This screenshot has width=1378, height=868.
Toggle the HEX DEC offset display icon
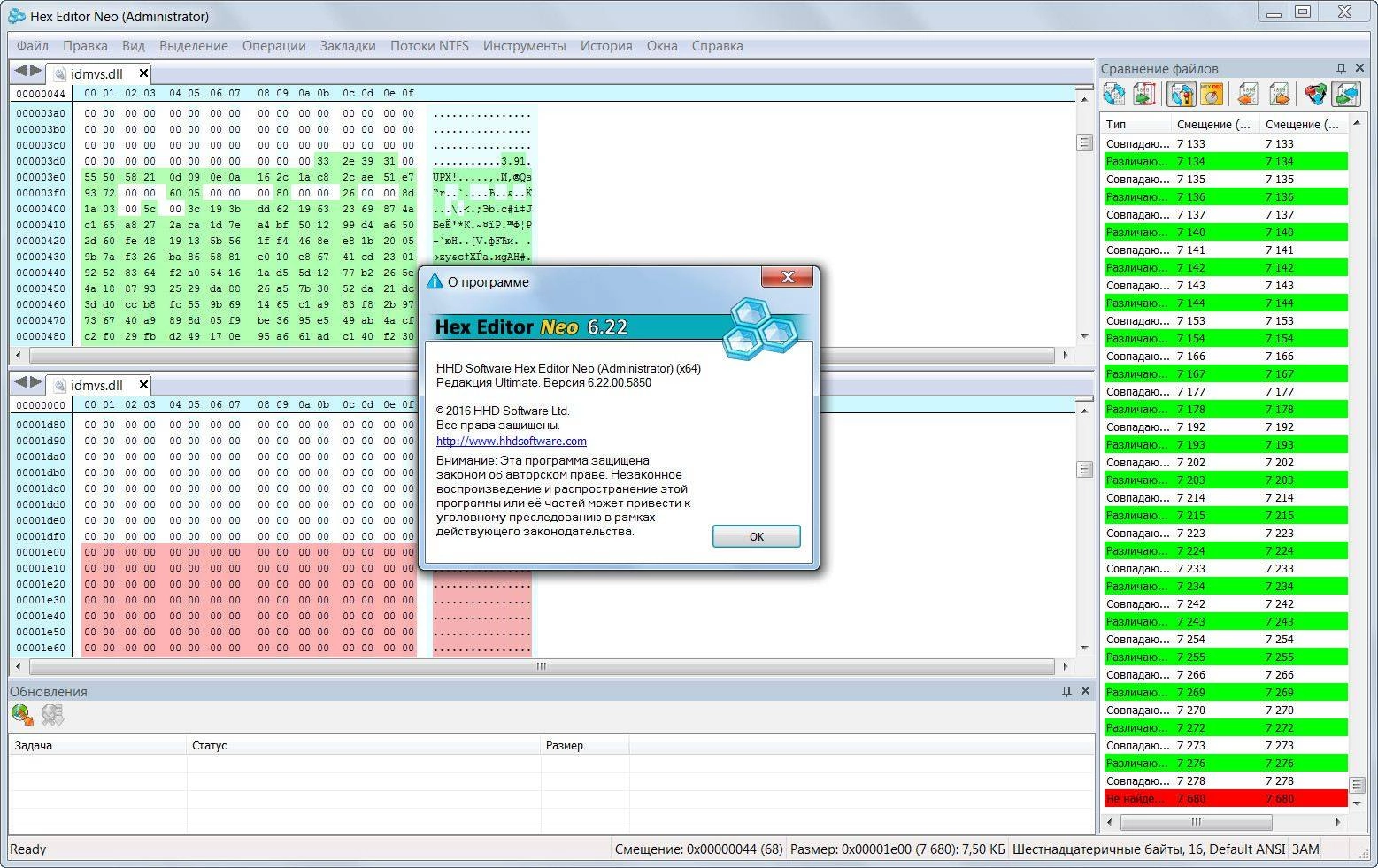click(x=1212, y=94)
